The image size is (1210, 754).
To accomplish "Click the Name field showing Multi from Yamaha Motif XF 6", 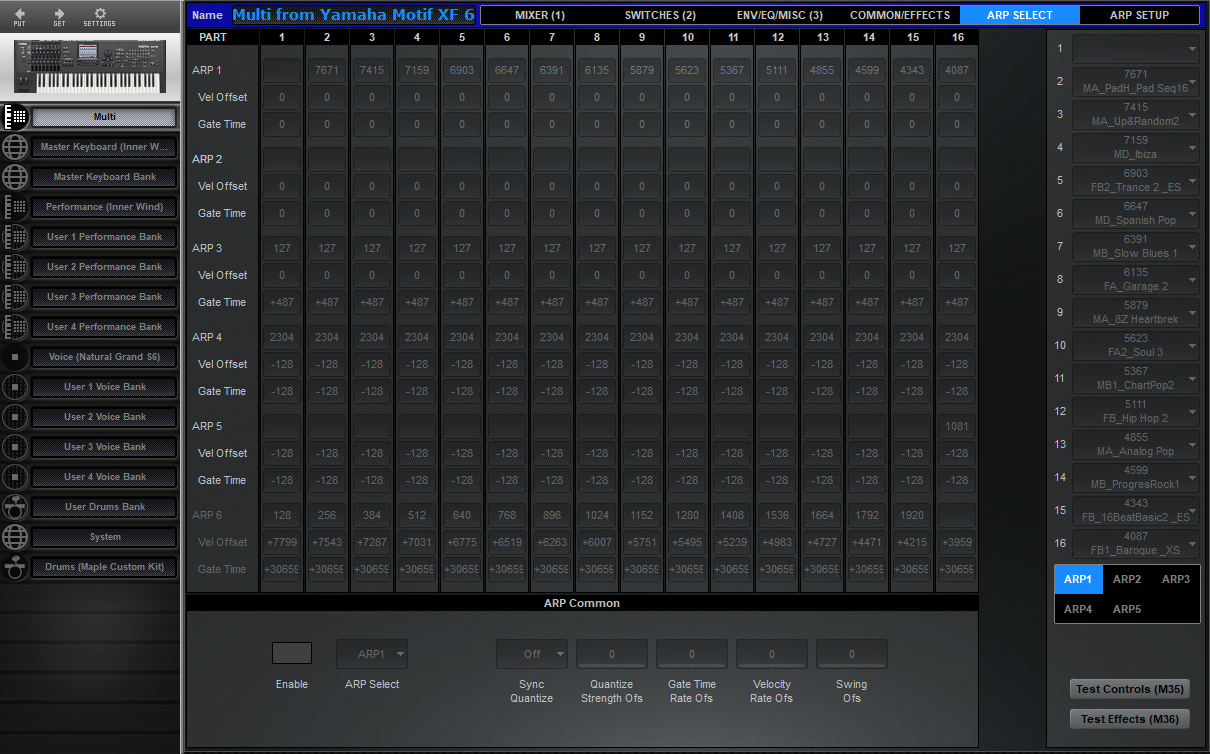I will (x=353, y=14).
